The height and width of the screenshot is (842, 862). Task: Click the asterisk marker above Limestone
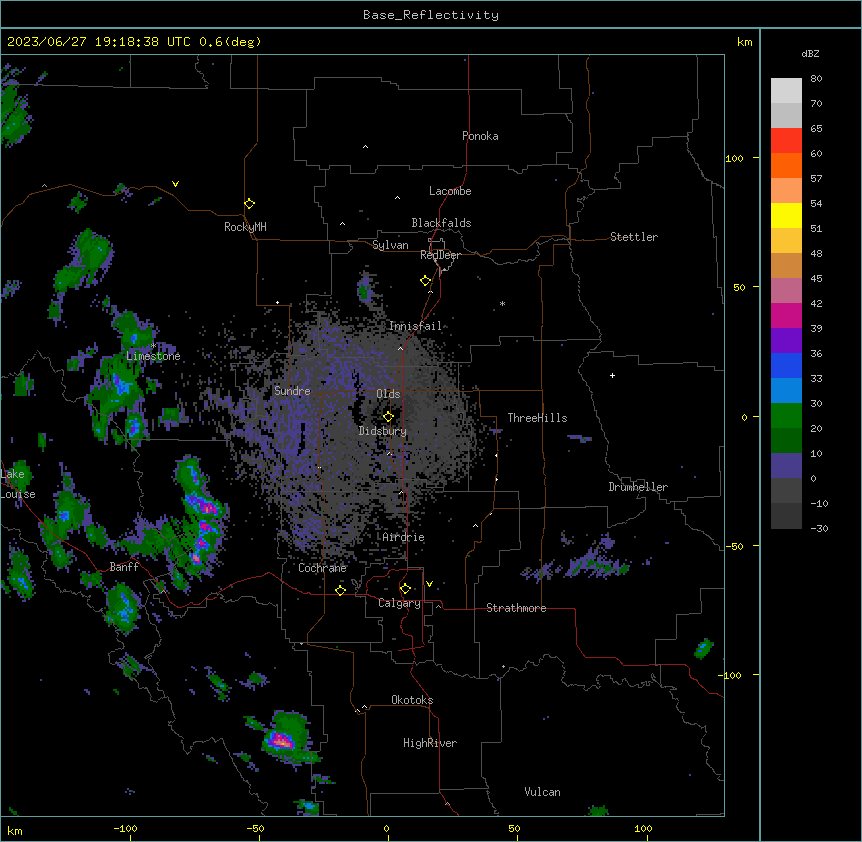pyautogui.click(x=153, y=346)
